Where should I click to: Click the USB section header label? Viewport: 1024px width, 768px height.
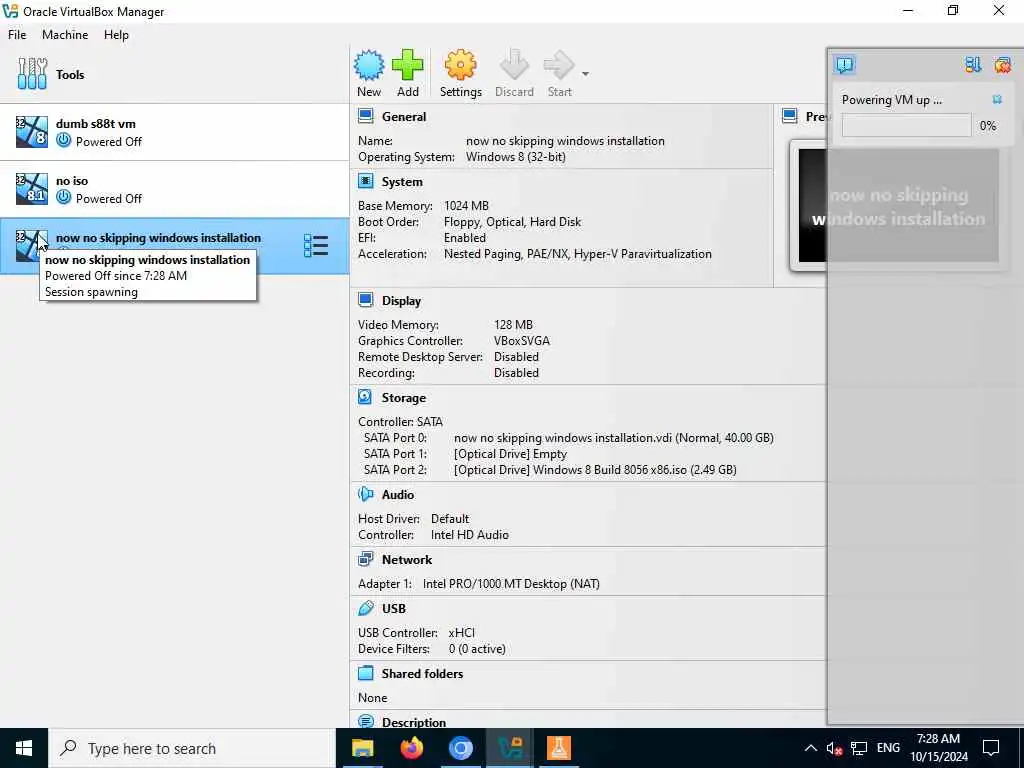pyautogui.click(x=394, y=609)
